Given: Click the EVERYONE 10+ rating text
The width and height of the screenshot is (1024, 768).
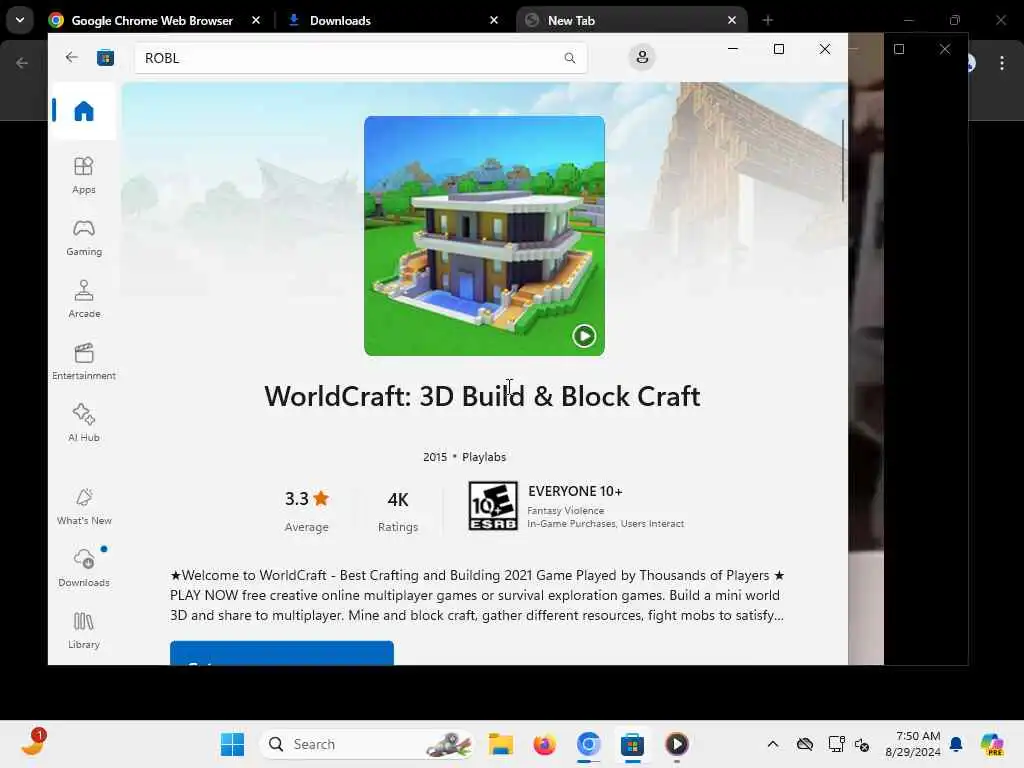Looking at the screenshot, I should [575, 491].
